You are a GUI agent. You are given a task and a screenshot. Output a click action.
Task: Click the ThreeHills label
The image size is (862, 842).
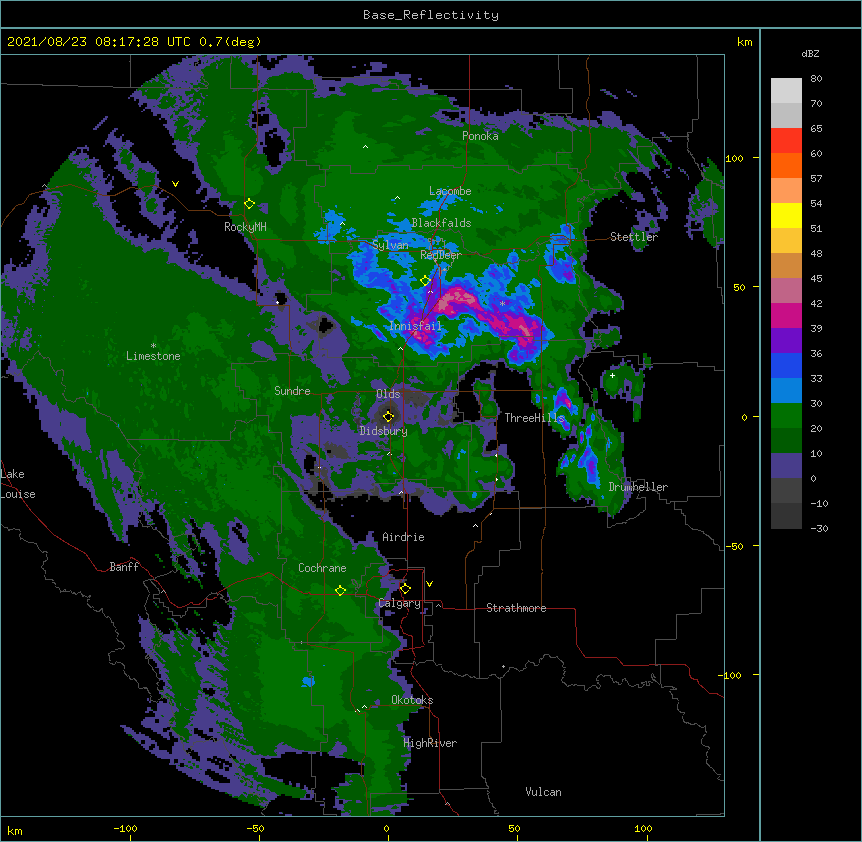coord(534,418)
